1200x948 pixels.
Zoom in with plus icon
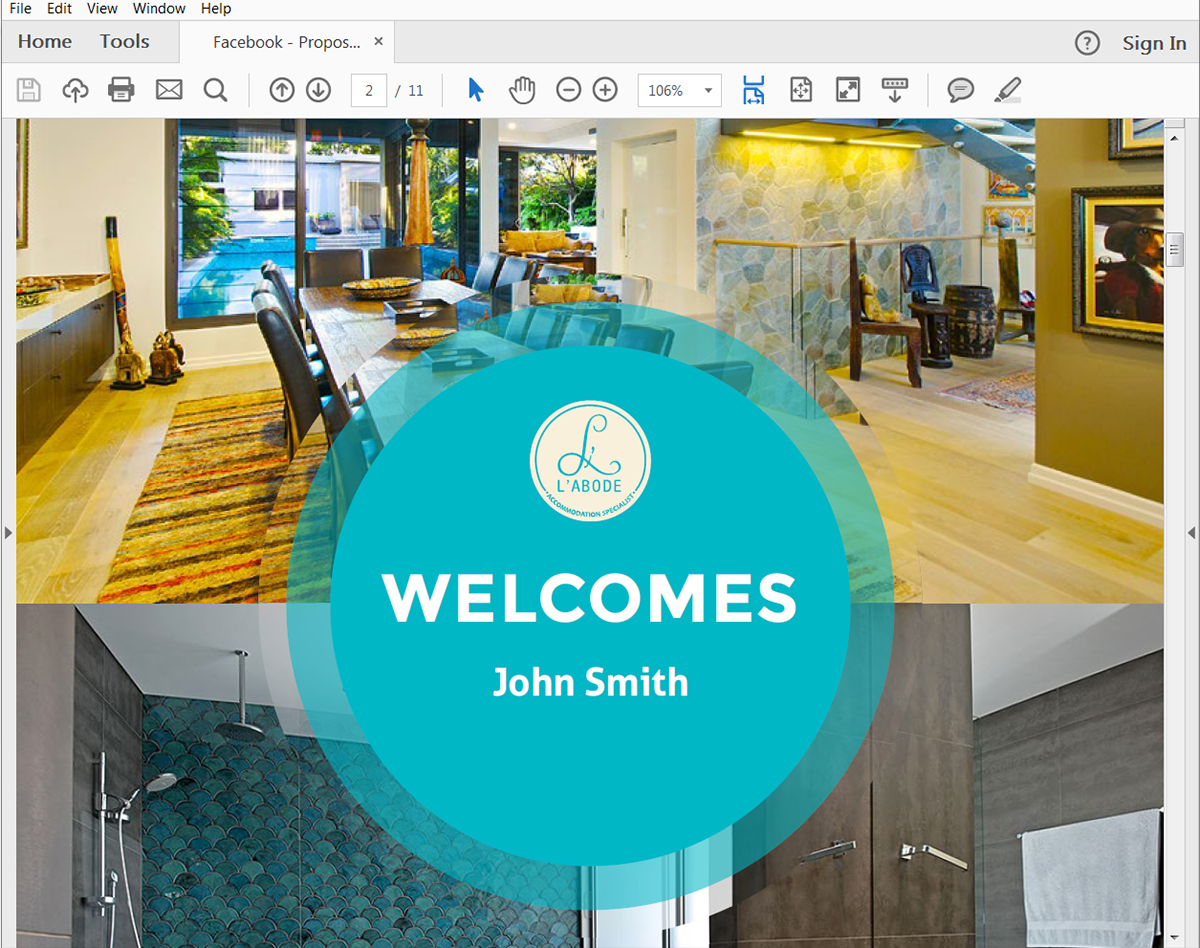tap(605, 90)
